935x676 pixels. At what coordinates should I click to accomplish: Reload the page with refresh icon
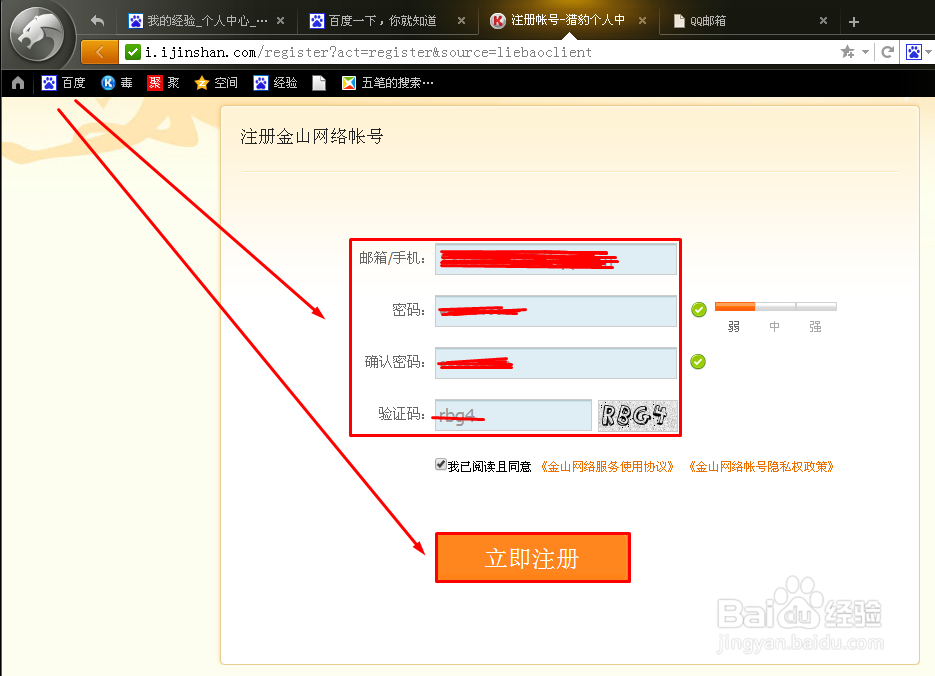pyautogui.click(x=887, y=52)
